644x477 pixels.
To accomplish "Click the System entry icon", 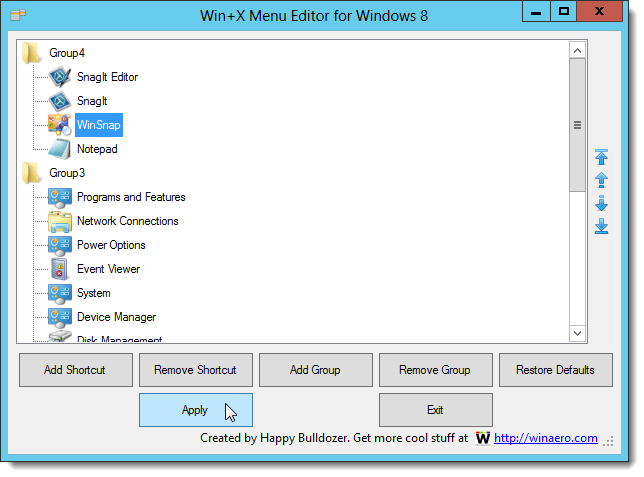I will point(60,293).
